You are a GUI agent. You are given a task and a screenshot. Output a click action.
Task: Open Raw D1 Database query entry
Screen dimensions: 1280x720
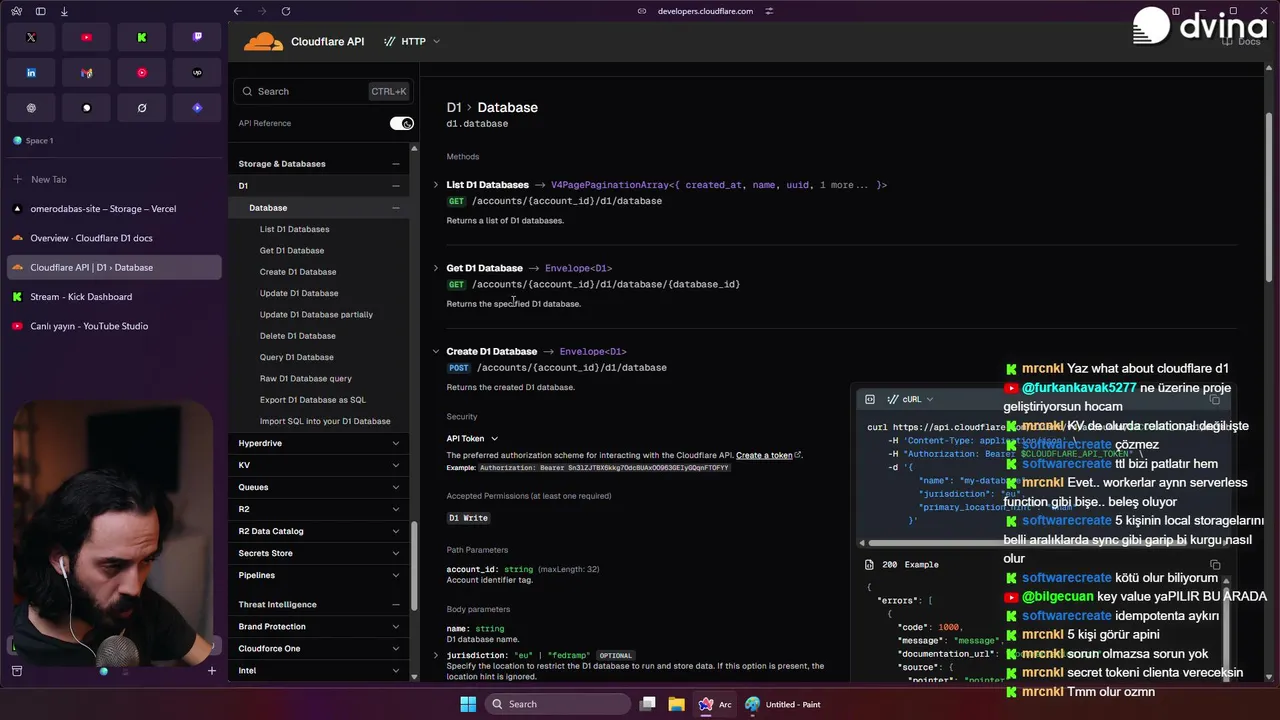tap(305, 379)
